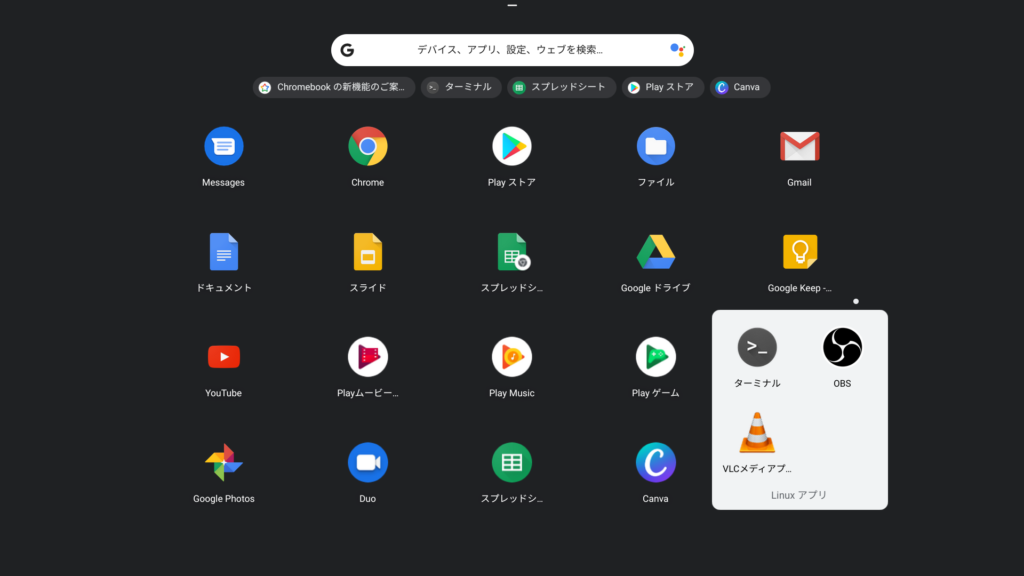1024x576 pixels.
Task: Open the ファイル app
Action: pos(656,146)
